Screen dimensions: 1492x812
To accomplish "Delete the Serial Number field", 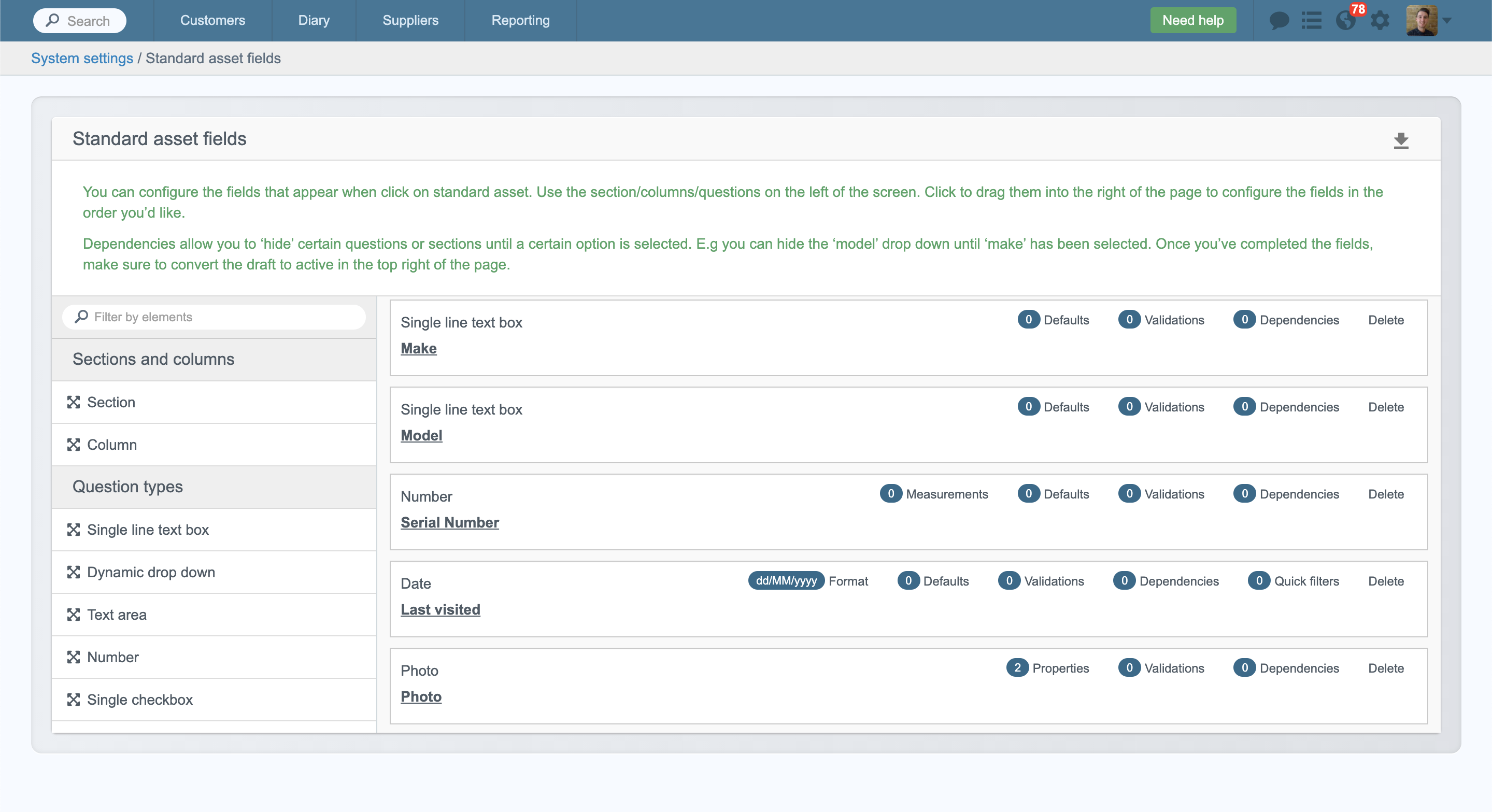I will point(1385,494).
